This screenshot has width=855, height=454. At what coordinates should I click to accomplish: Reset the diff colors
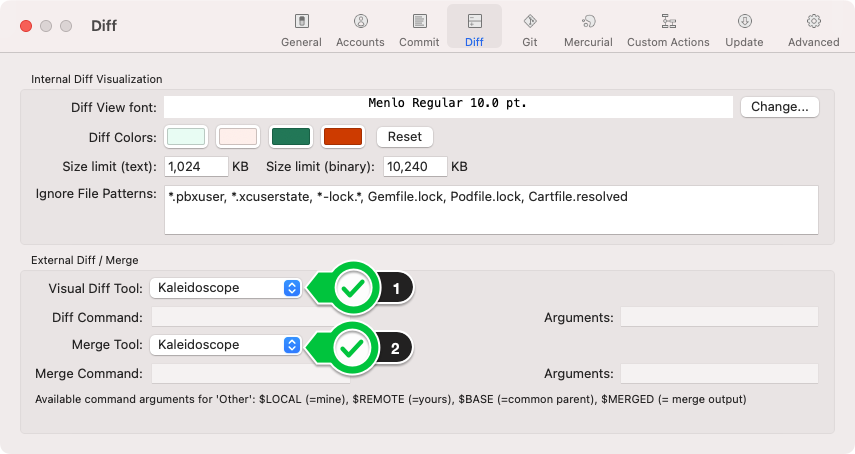(404, 137)
